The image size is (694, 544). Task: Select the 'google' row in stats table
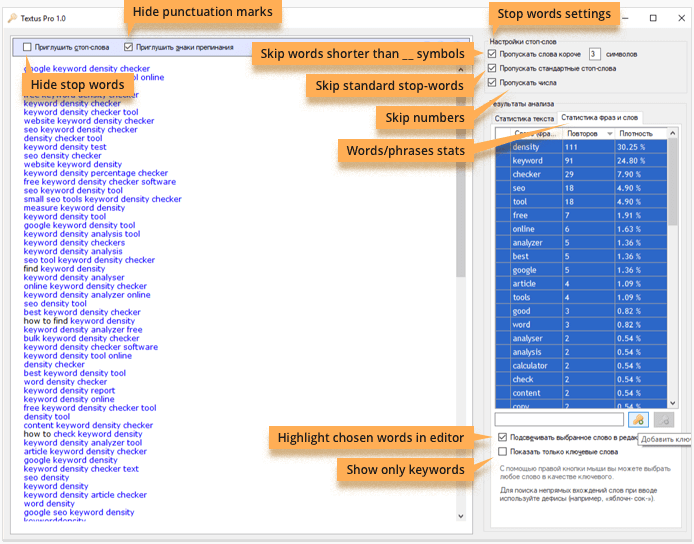581,270
